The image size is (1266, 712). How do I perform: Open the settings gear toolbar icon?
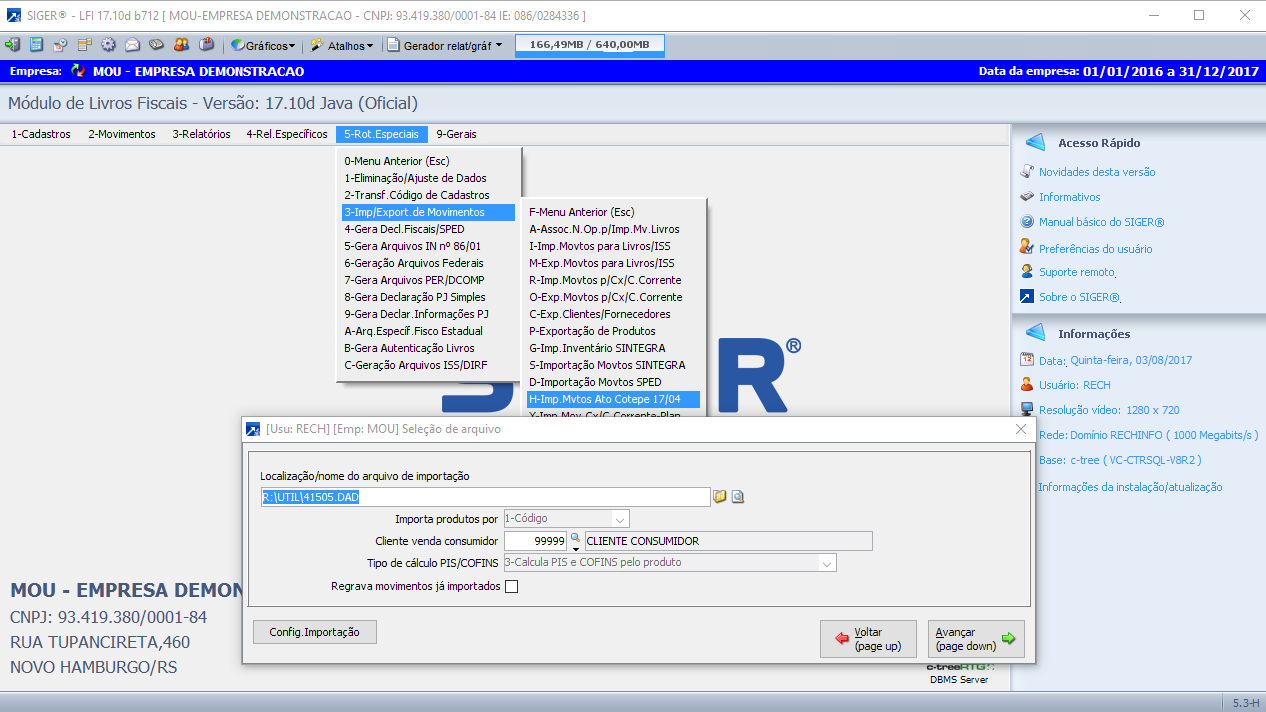tap(108, 45)
